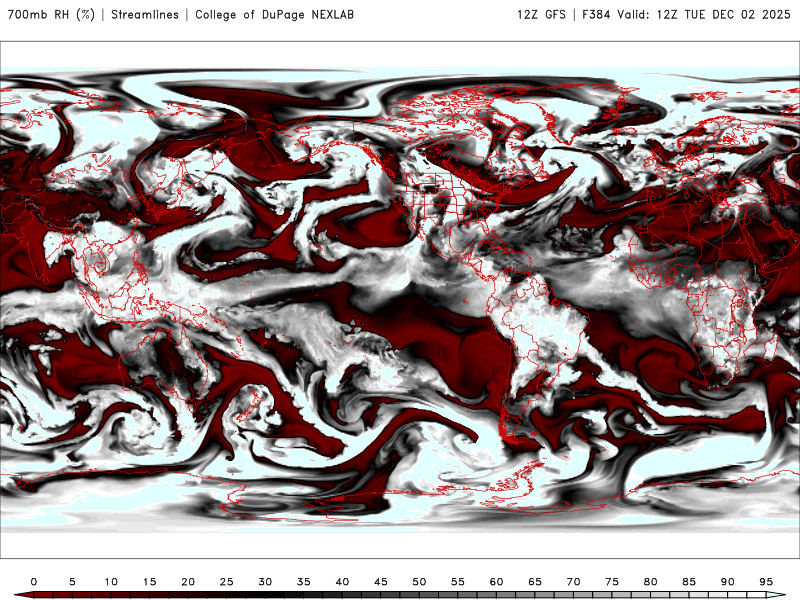Image resolution: width=800 pixels, height=600 pixels.
Task: Click the "40" colorbar scale label
Action: [x=342, y=582]
